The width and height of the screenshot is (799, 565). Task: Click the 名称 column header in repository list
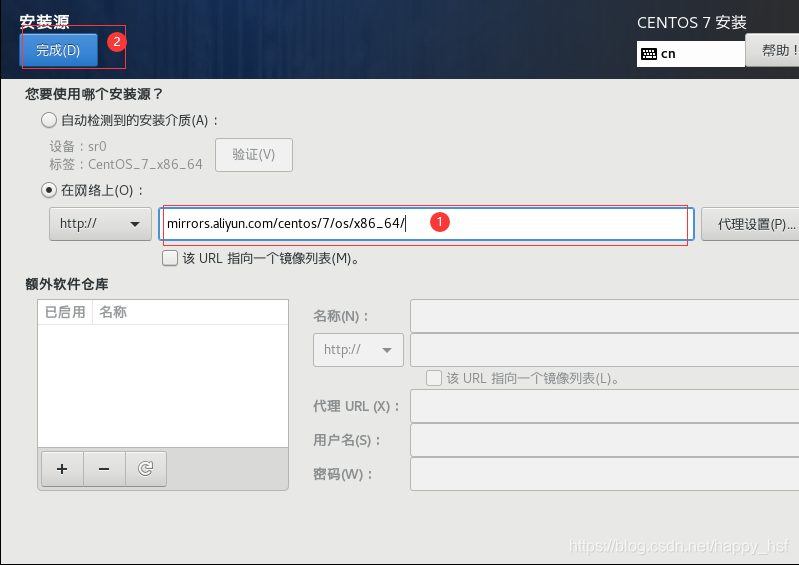point(190,312)
